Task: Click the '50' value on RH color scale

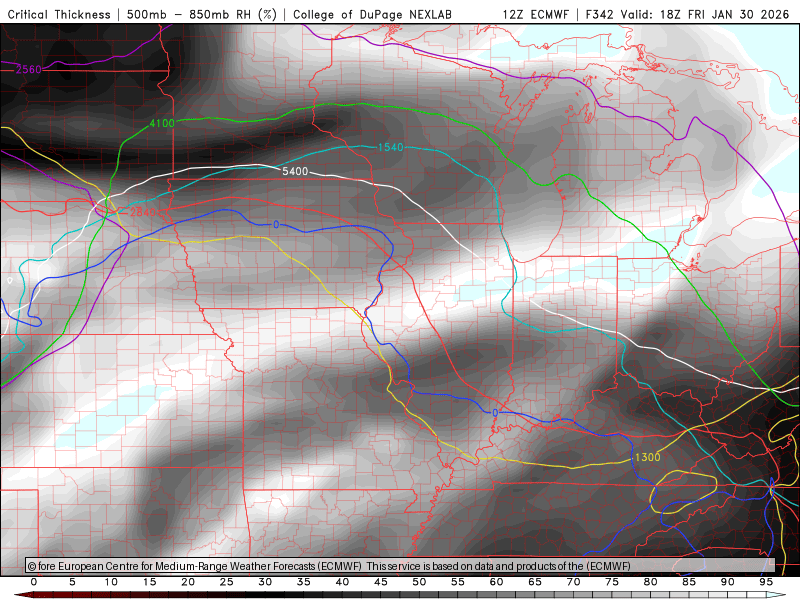Action: [419, 582]
